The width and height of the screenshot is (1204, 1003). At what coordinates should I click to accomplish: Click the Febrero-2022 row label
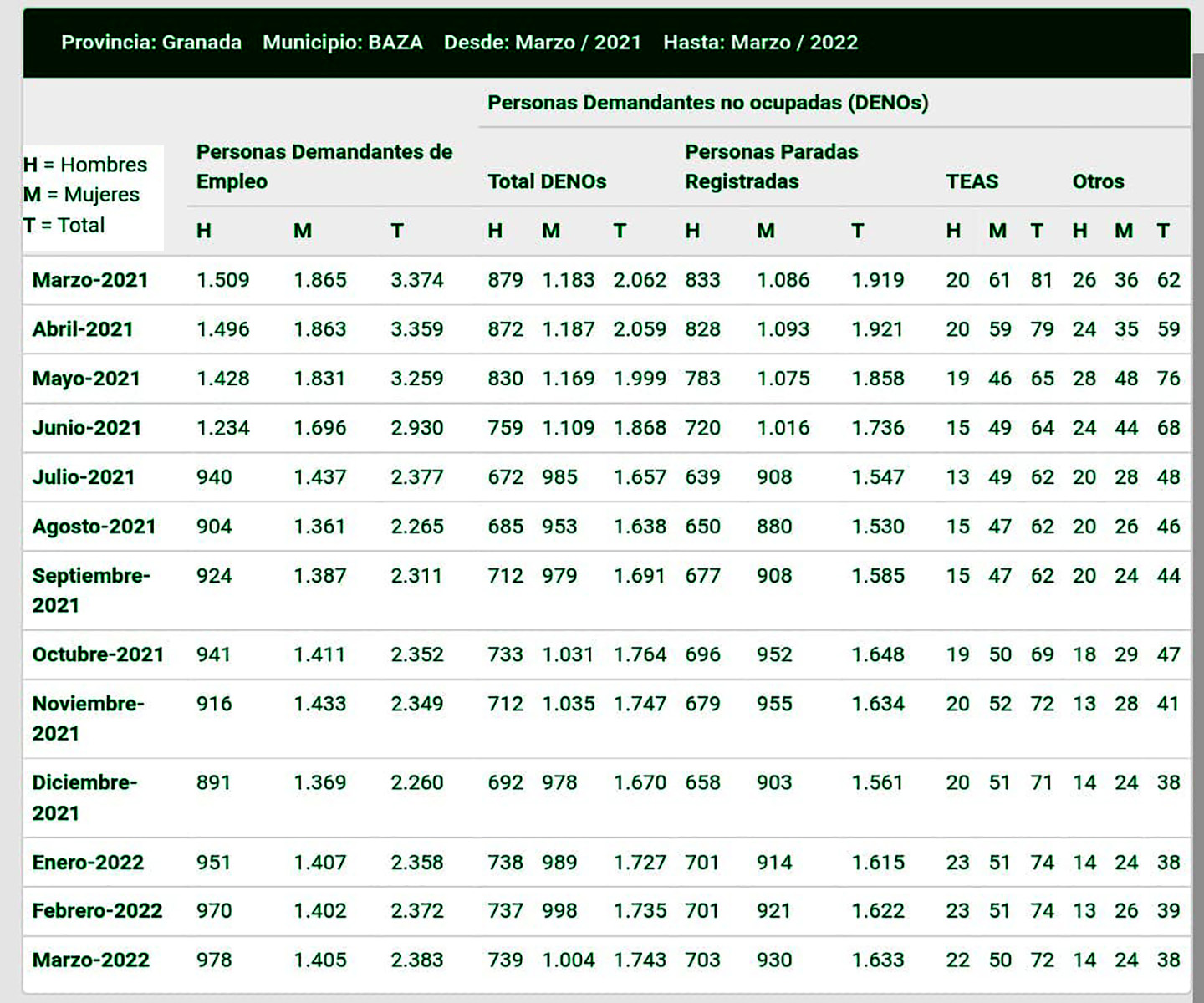click(x=97, y=910)
